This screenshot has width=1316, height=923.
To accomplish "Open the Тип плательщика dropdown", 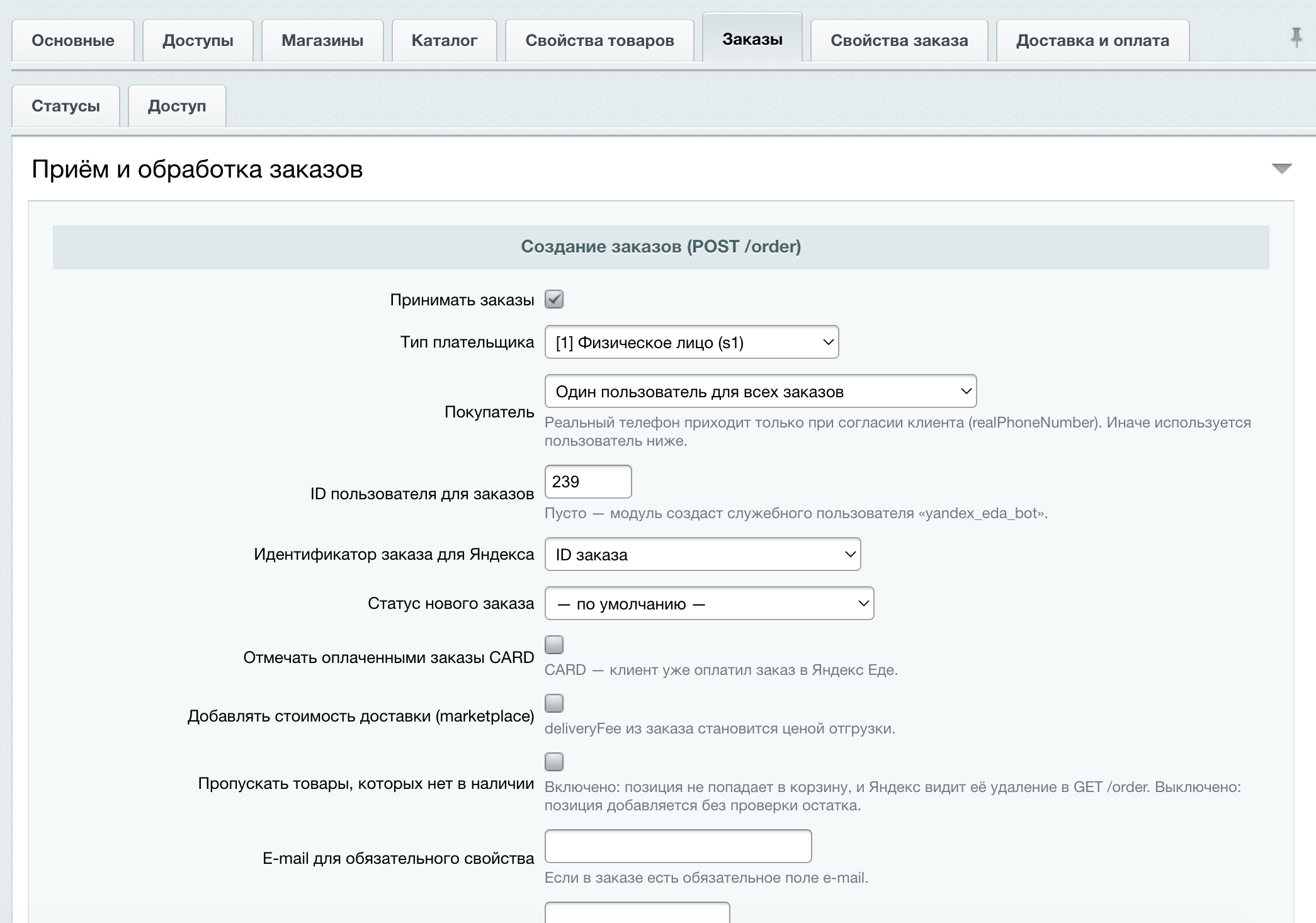I will [x=691, y=342].
